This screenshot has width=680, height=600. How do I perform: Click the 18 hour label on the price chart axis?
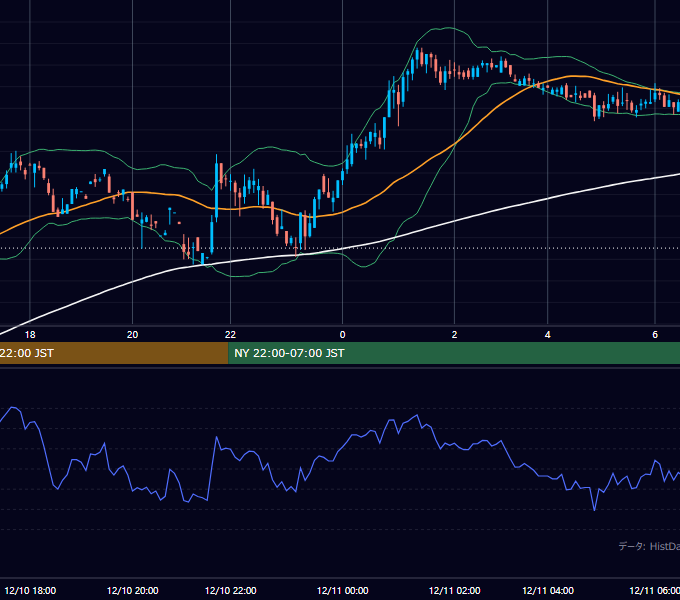[30, 335]
